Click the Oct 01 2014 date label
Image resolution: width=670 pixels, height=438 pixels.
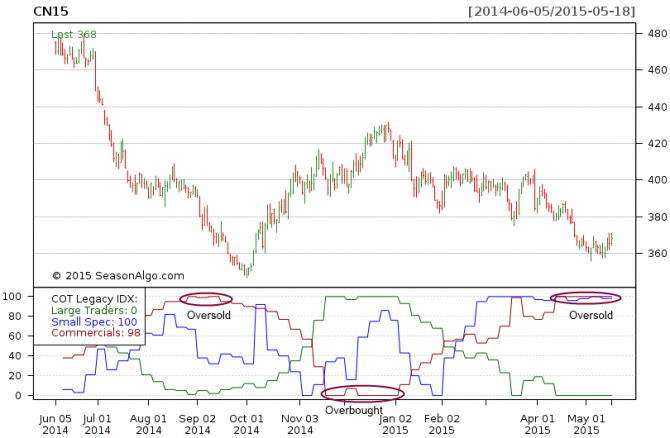246,424
